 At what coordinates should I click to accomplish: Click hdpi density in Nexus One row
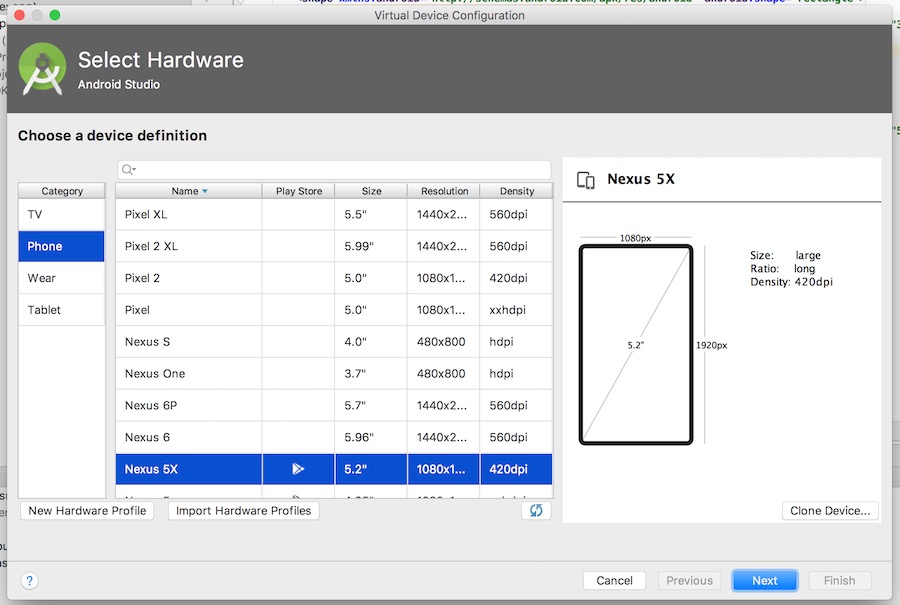pyautogui.click(x=516, y=374)
